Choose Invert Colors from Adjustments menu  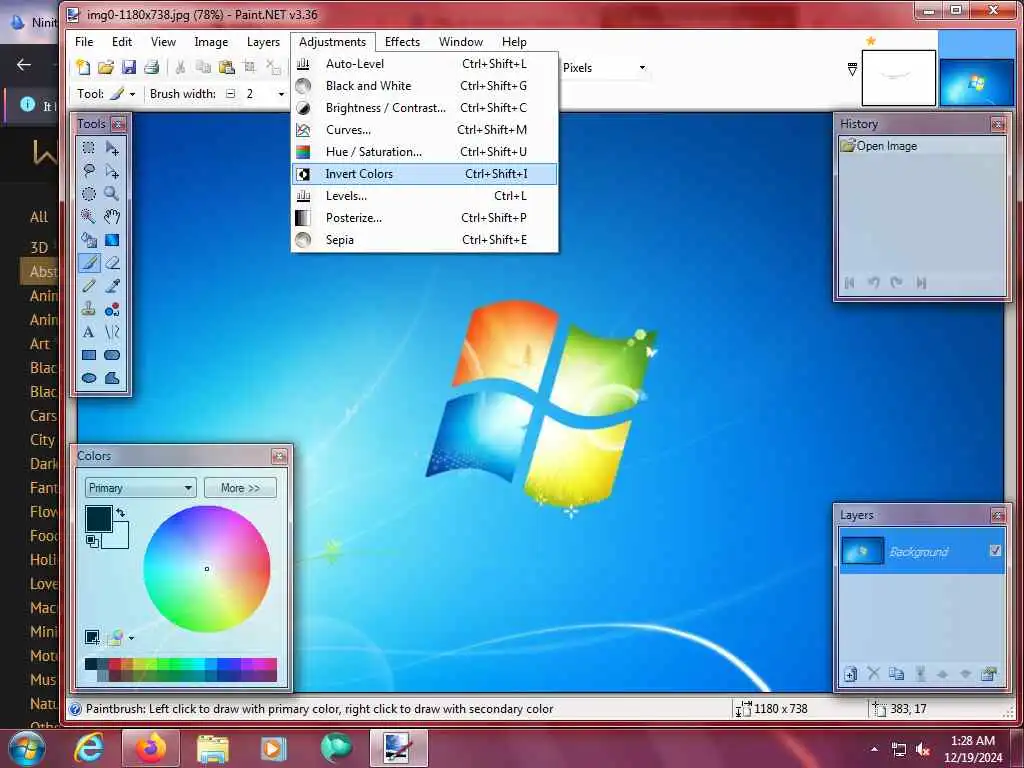pyautogui.click(x=424, y=174)
